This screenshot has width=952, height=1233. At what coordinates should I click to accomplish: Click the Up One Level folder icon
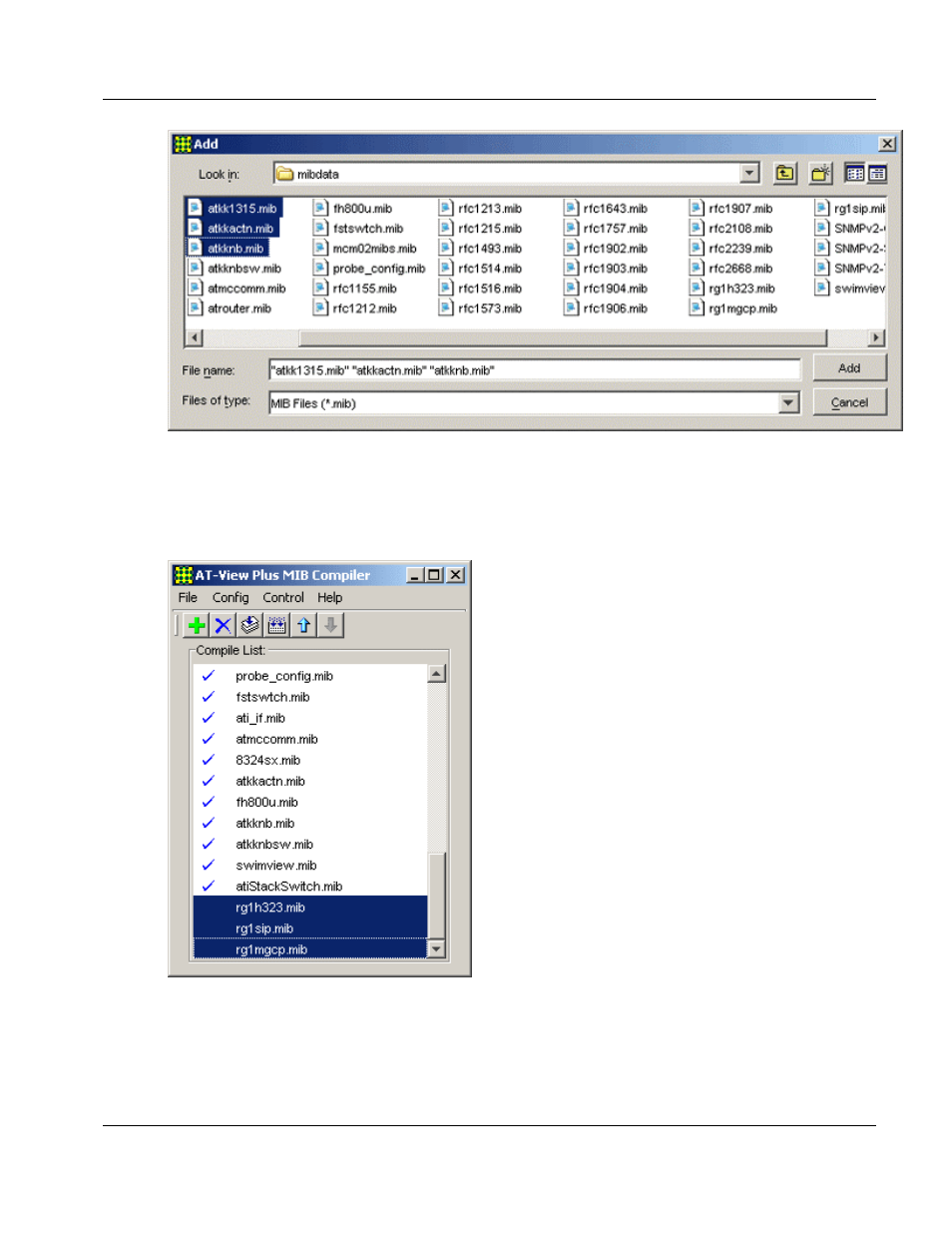click(x=785, y=174)
